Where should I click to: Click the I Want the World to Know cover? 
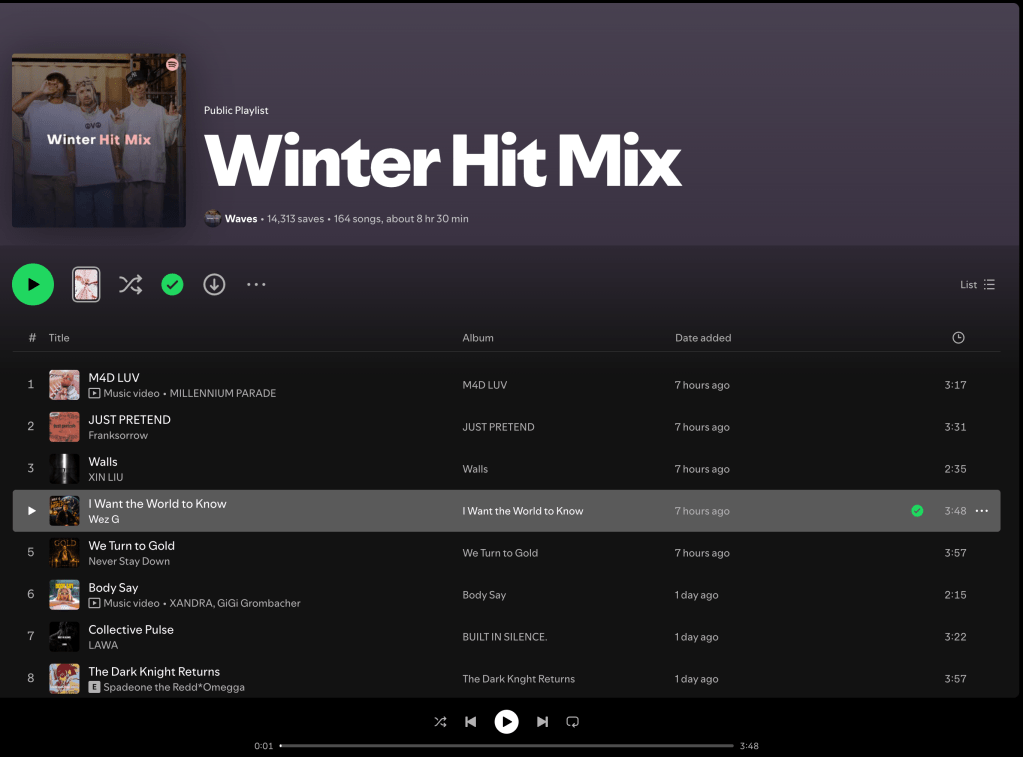pos(65,511)
